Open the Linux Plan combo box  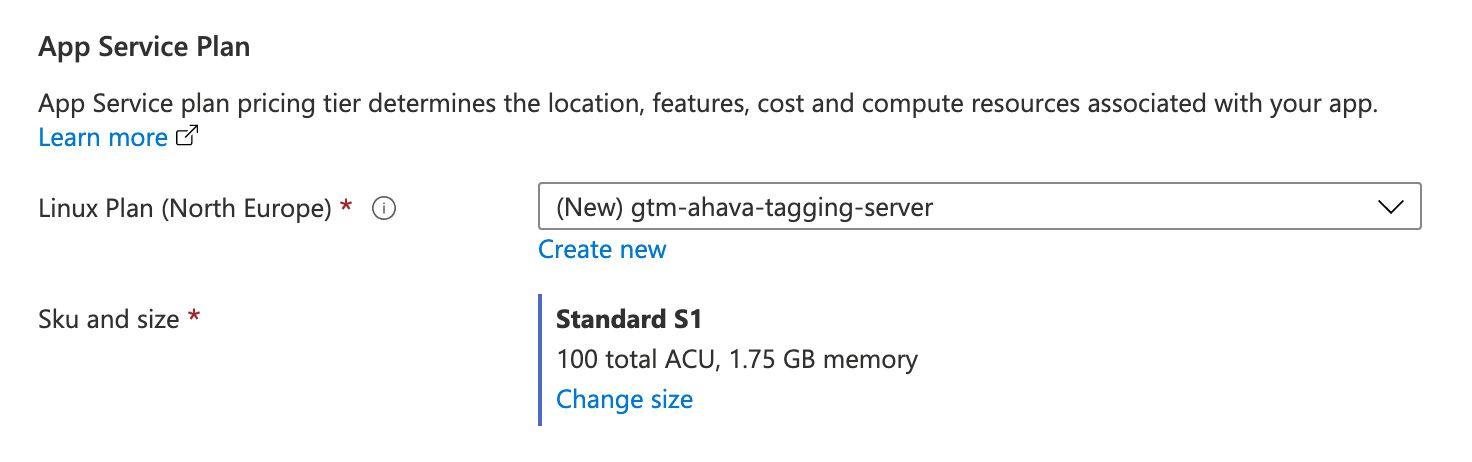coord(980,208)
